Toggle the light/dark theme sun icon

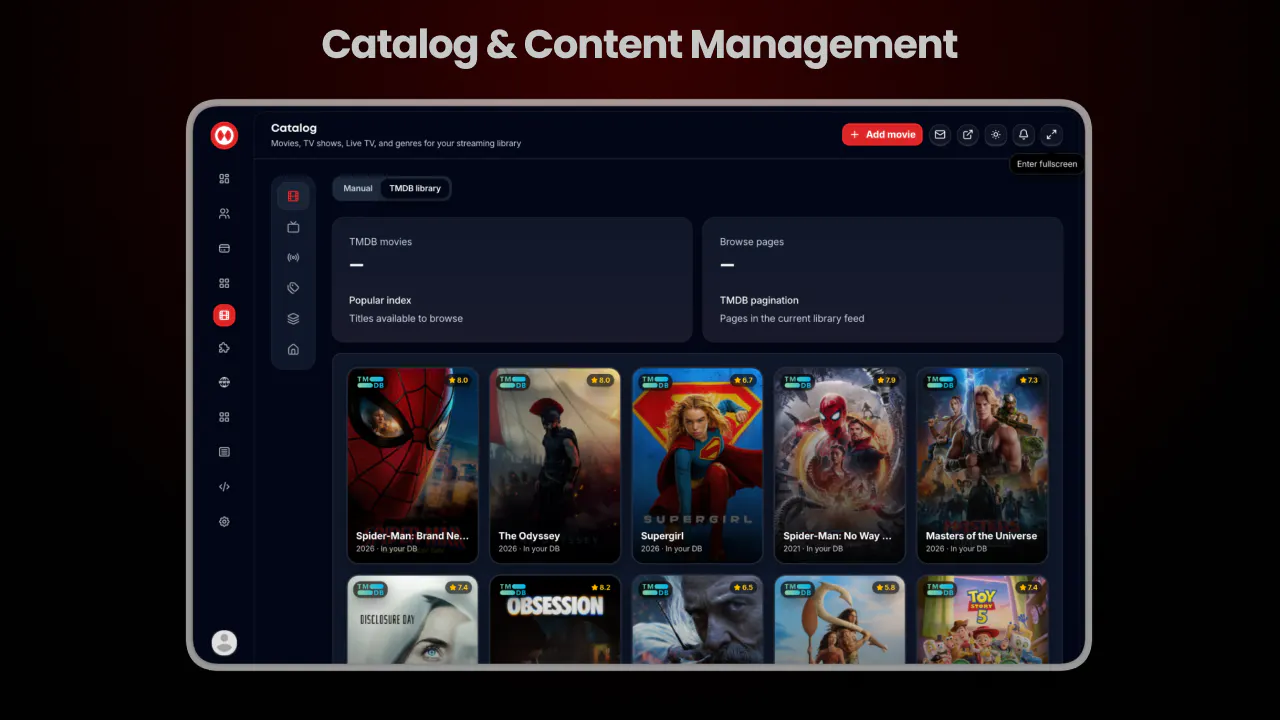pos(996,135)
